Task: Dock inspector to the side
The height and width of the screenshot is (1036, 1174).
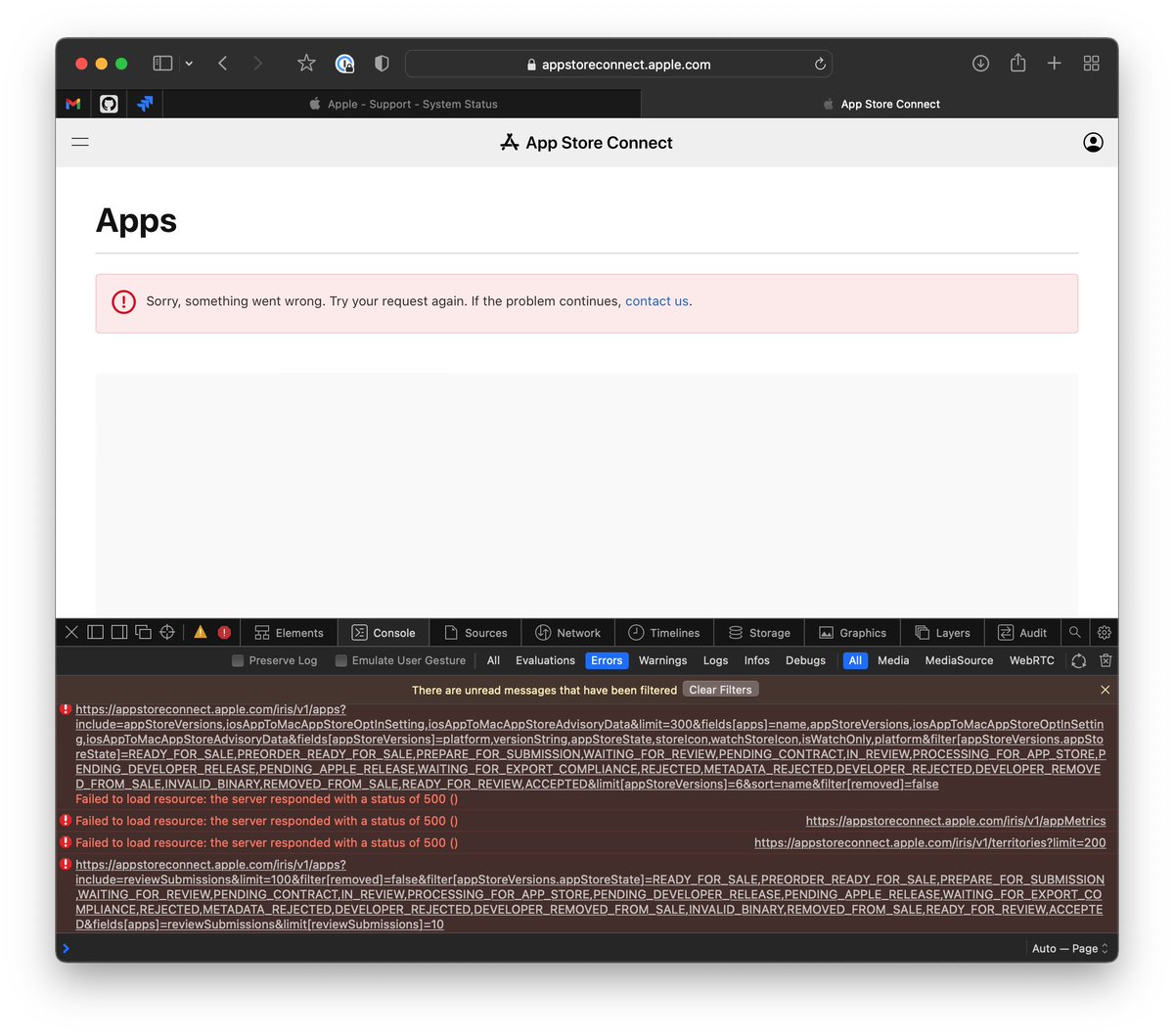Action: pos(119,632)
